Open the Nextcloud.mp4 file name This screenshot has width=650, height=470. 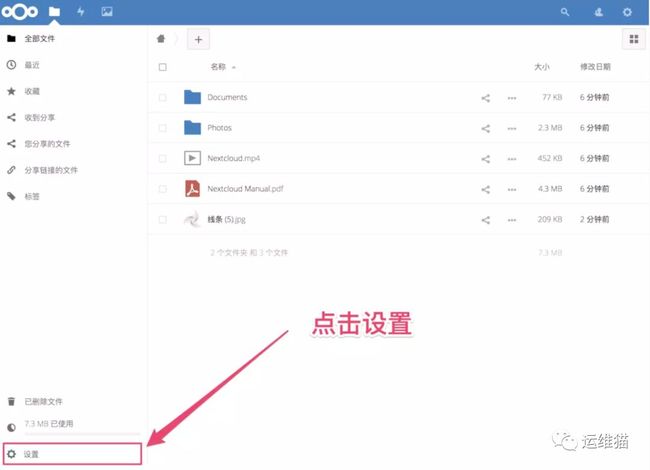click(234, 158)
